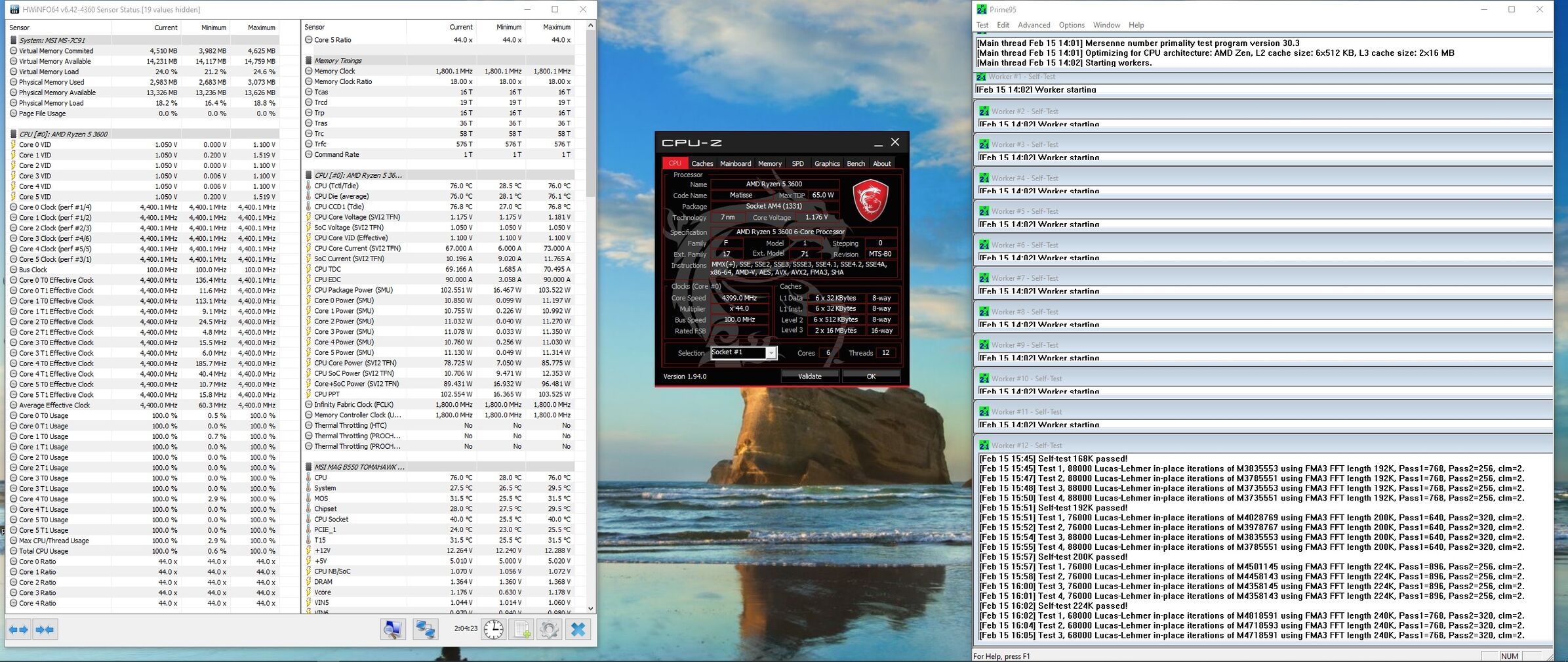Click the HWiNFO clock reset-timer icon
This screenshot has height=662, width=1568.
pyautogui.click(x=493, y=629)
